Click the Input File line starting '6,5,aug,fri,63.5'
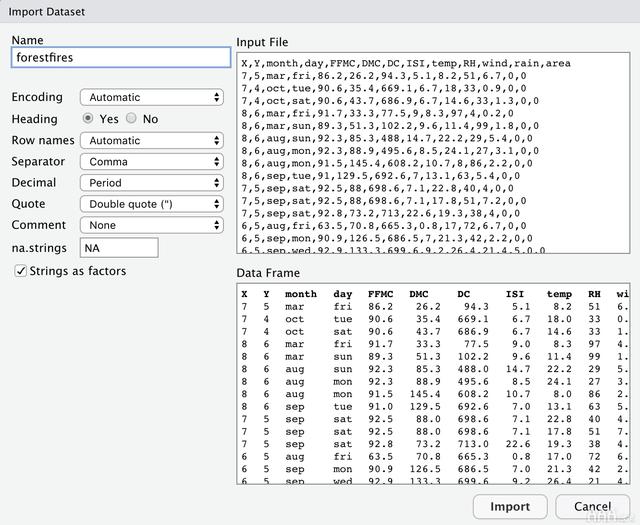This screenshot has width=640, height=525. coord(384,226)
